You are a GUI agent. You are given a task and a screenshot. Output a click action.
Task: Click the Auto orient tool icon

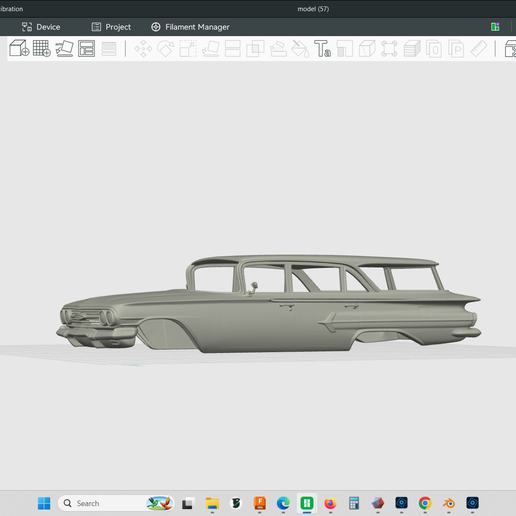click(x=64, y=48)
